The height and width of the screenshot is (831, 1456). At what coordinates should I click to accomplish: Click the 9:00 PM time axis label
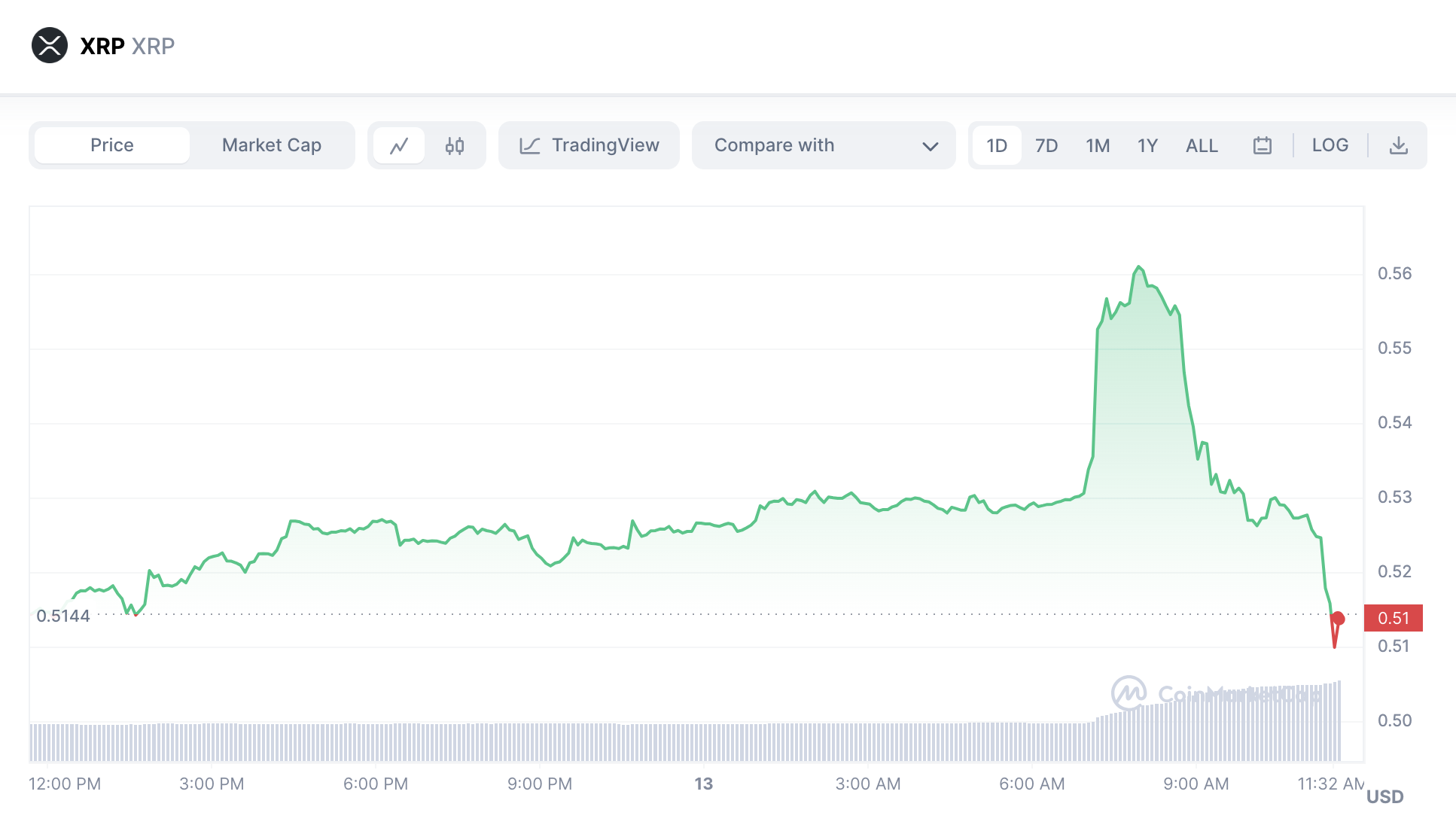540,784
